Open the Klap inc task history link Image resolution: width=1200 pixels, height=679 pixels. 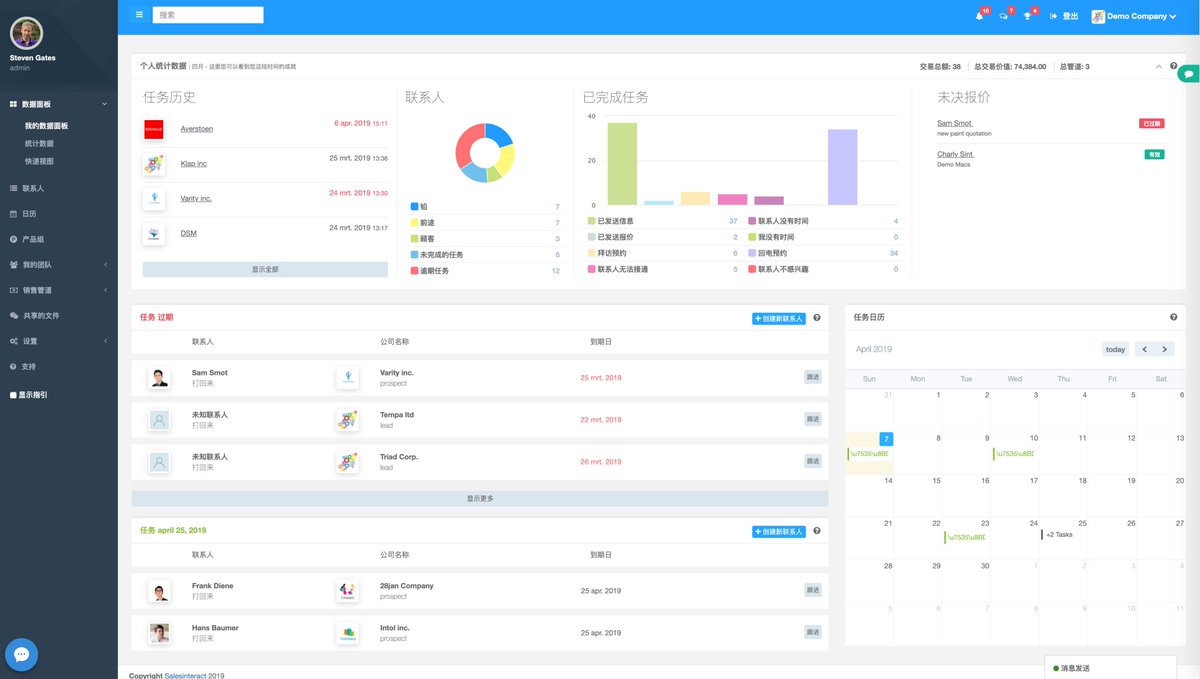[194, 163]
